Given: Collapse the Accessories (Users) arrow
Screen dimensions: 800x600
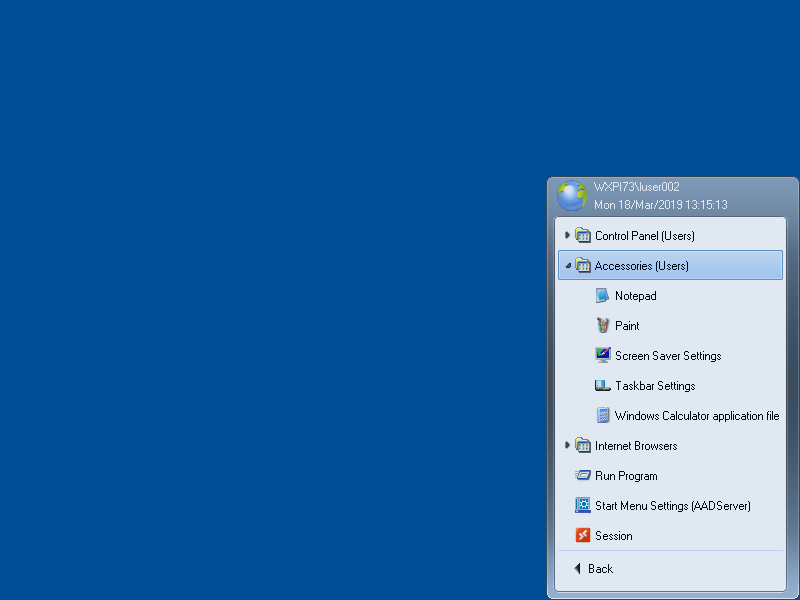Looking at the screenshot, I should 568,266.
